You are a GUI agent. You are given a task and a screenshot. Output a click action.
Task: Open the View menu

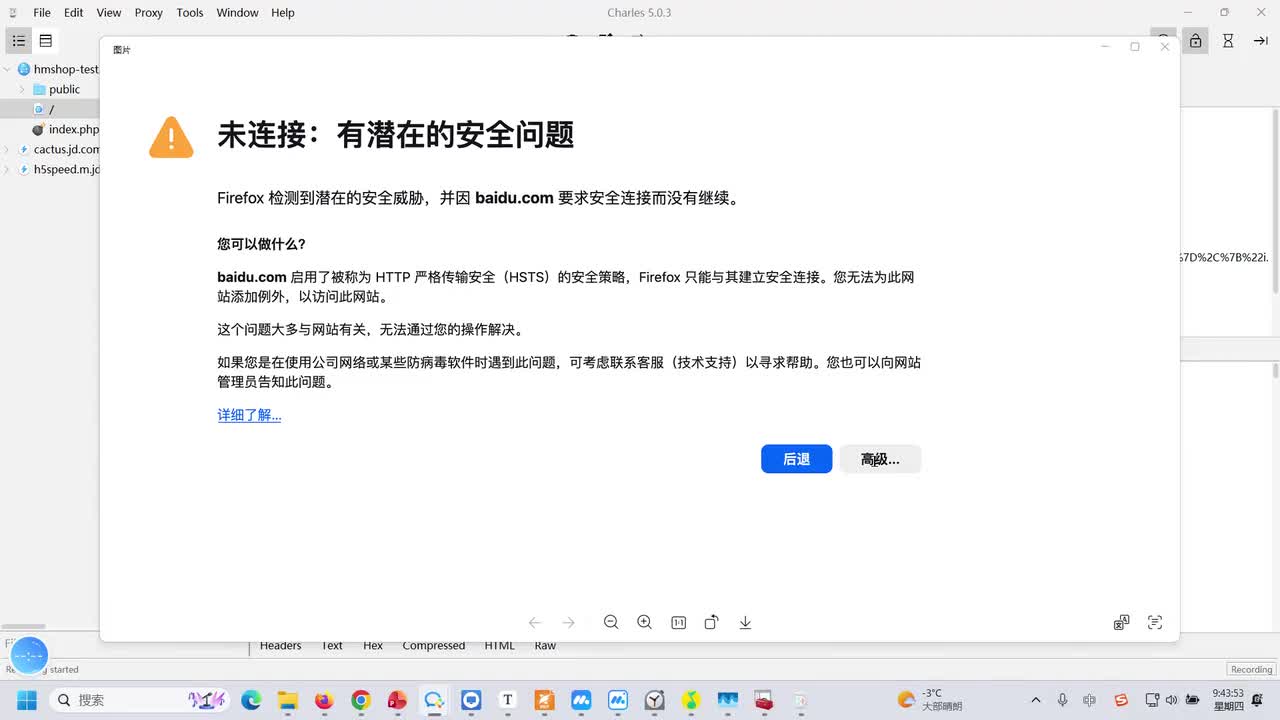(109, 13)
